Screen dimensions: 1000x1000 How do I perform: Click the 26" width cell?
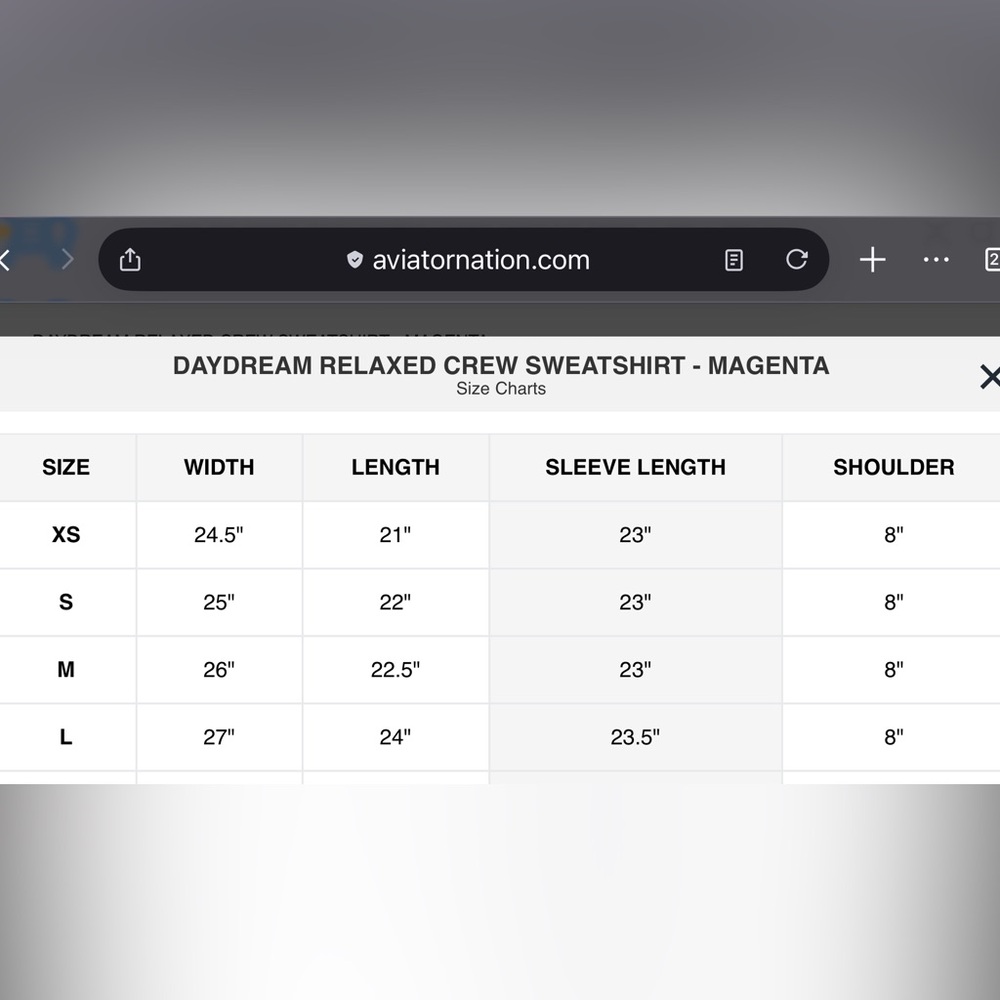(219, 670)
